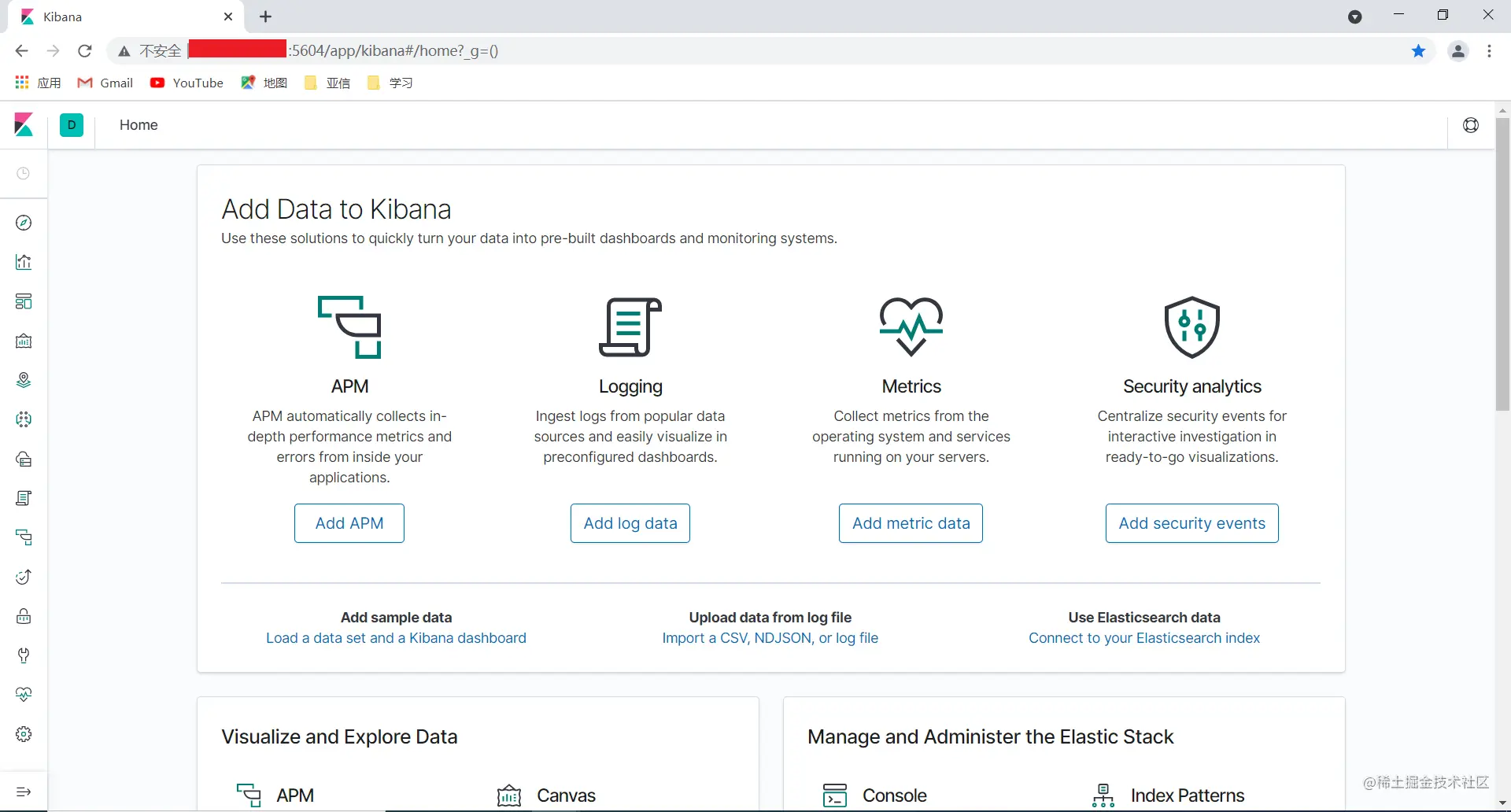This screenshot has height=812, width=1511.
Task: Click the Add APM button
Action: click(349, 523)
